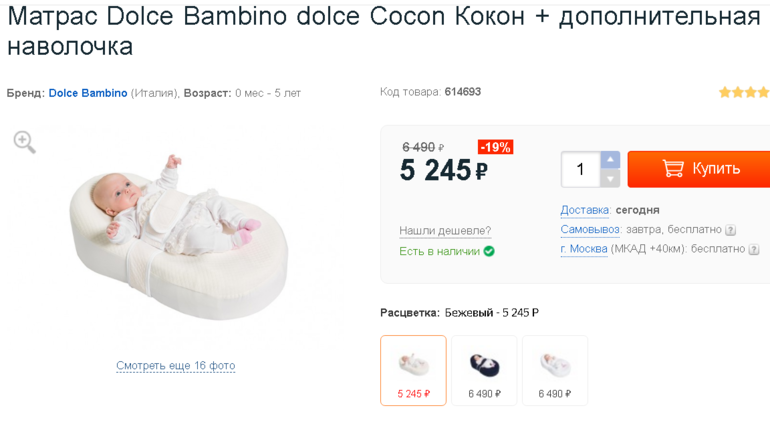This screenshot has height=424, width=770.
Task: Click the shopping cart icon in Купить
Action: click(673, 169)
